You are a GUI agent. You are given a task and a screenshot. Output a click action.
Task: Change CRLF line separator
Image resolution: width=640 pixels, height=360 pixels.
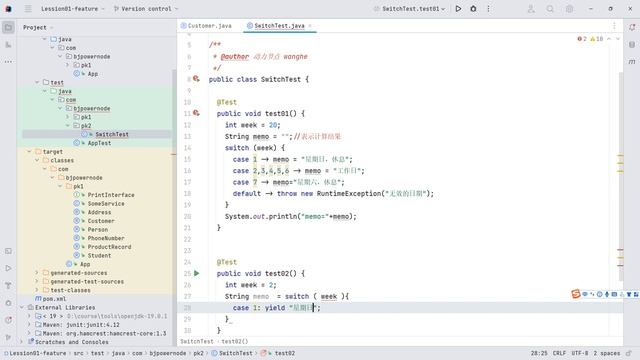coord(559,353)
